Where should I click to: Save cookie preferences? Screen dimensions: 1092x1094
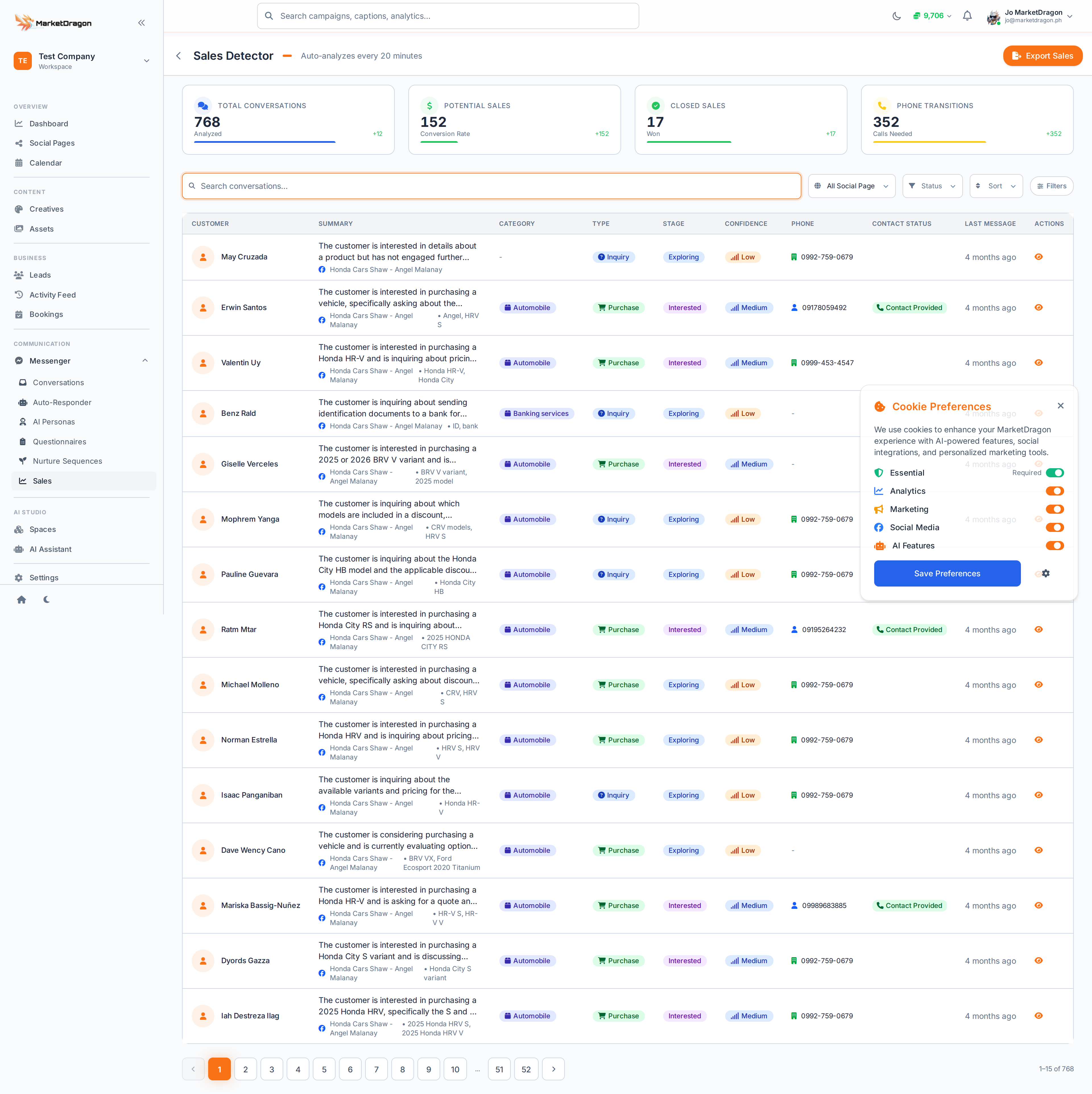[x=946, y=574]
